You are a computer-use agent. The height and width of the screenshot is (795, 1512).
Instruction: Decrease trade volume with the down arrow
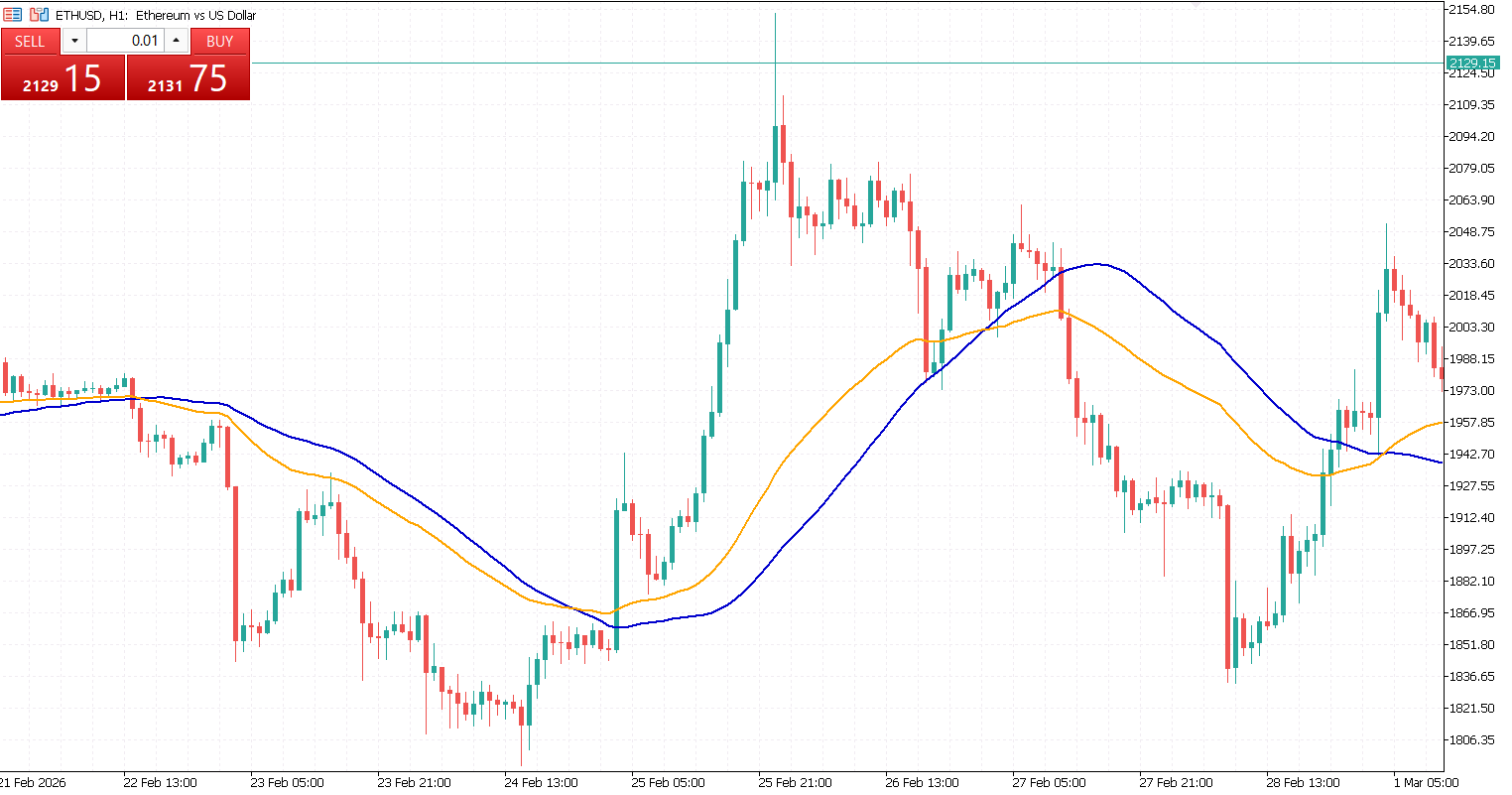pyautogui.click(x=74, y=41)
